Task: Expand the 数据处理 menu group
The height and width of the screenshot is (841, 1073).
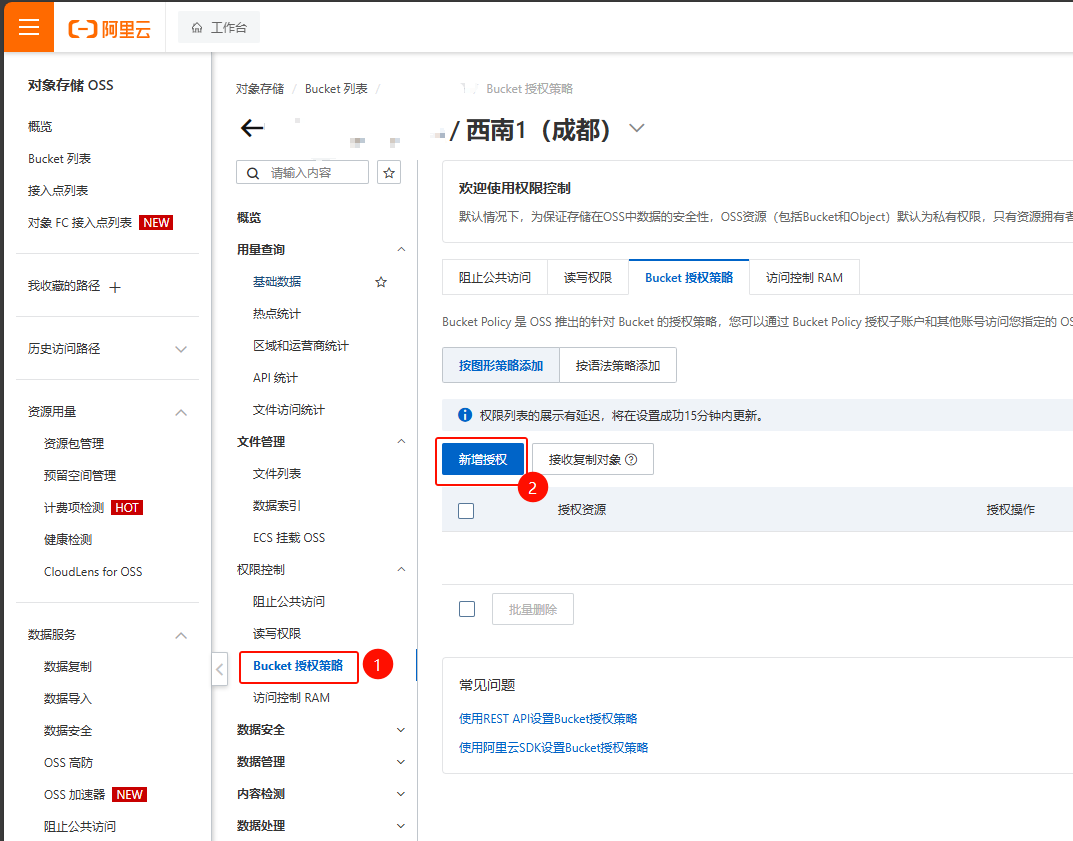Action: click(401, 826)
